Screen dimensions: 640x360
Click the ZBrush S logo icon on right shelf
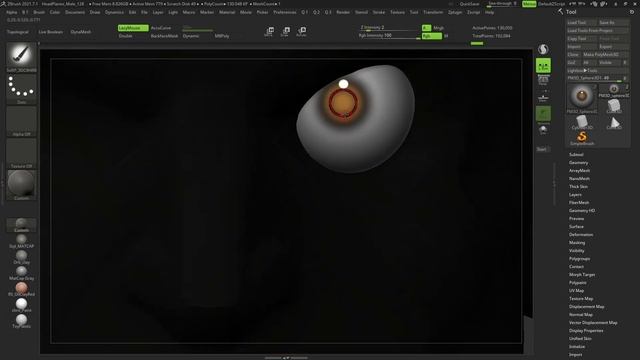point(543,49)
